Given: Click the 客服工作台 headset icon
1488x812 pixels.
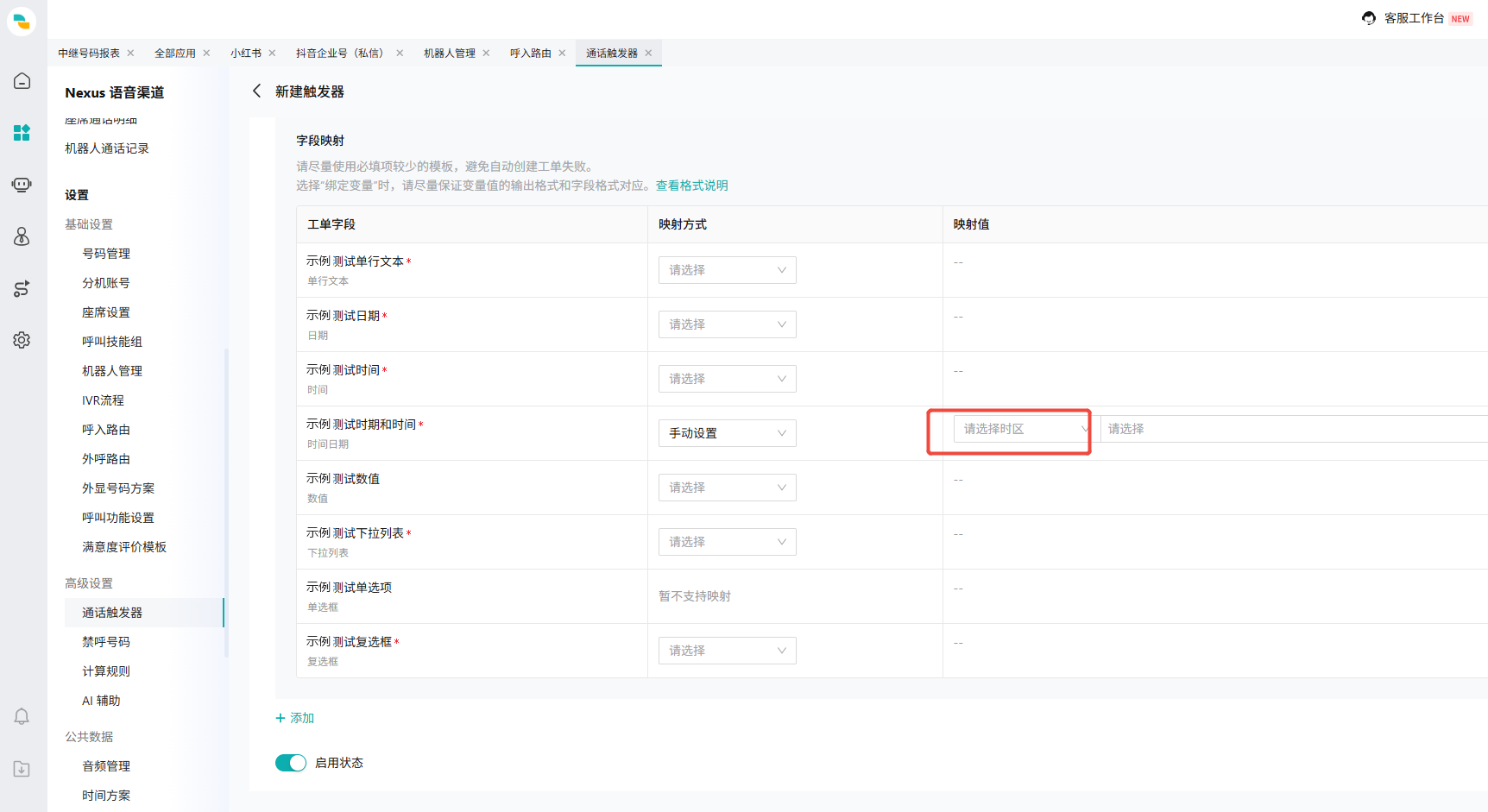Looking at the screenshot, I should tap(1369, 18).
